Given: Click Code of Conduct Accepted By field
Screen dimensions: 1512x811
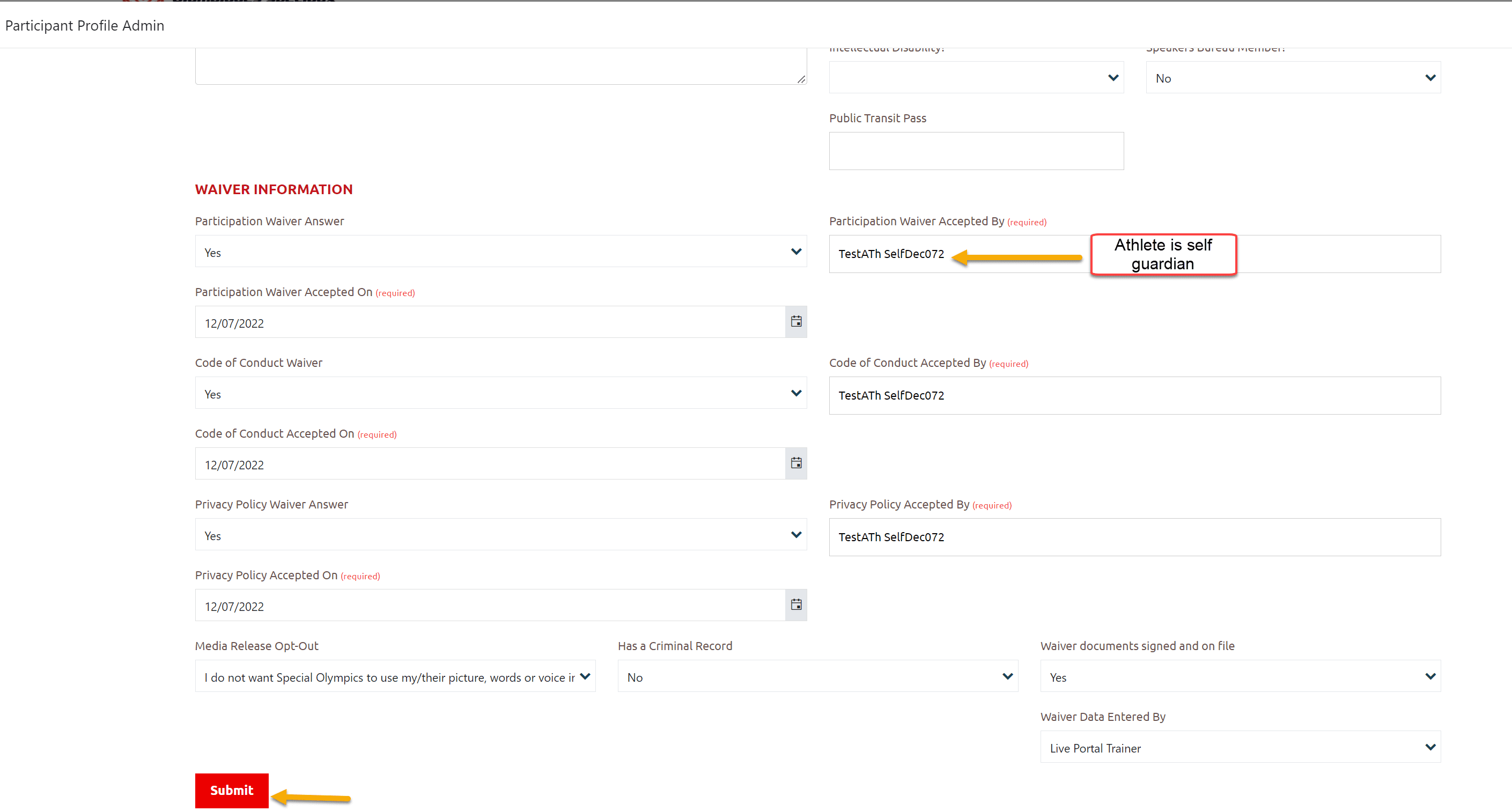Looking at the screenshot, I should (1134, 395).
